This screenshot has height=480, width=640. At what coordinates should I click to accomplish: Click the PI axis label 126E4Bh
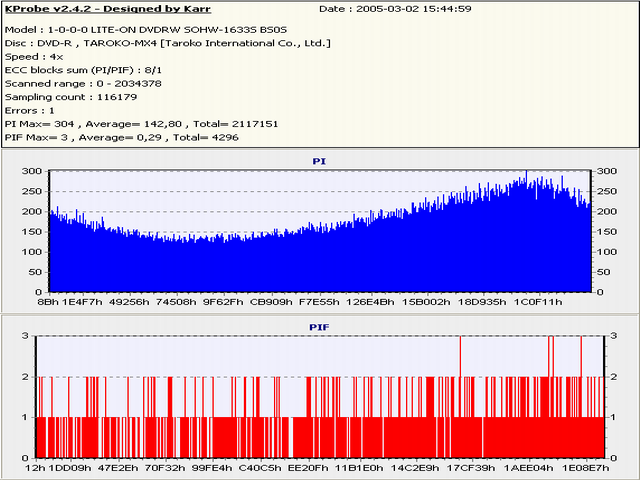pyautogui.click(x=371, y=302)
